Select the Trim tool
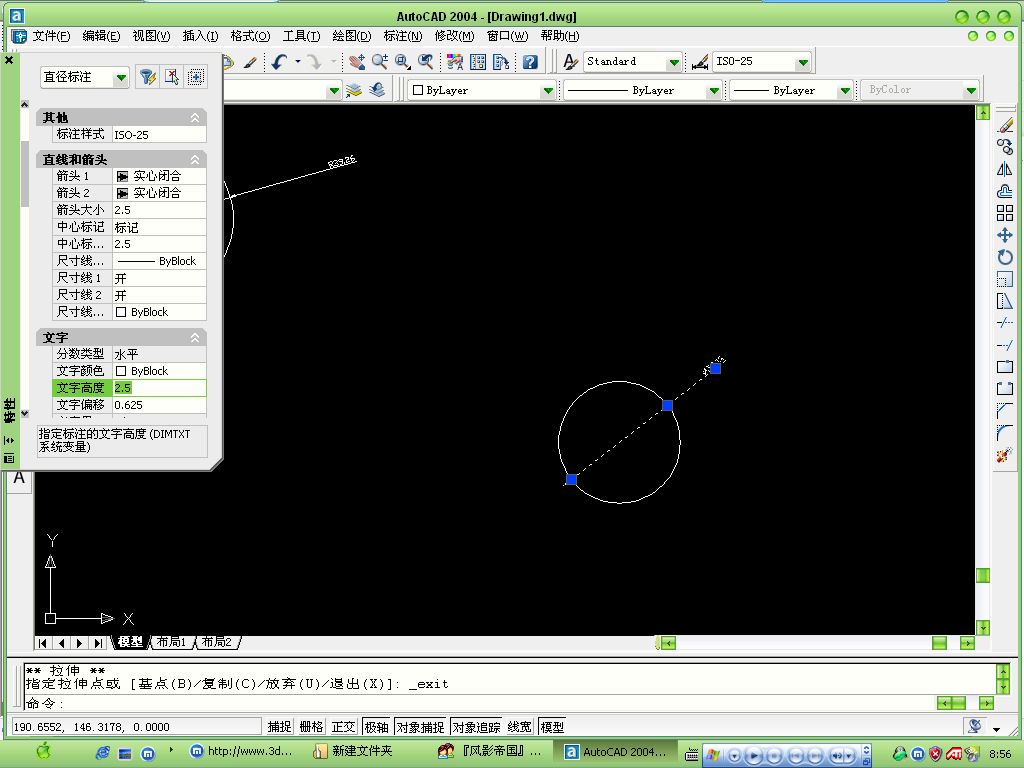The height and width of the screenshot is (768, 1024). tap(1005, 323)
